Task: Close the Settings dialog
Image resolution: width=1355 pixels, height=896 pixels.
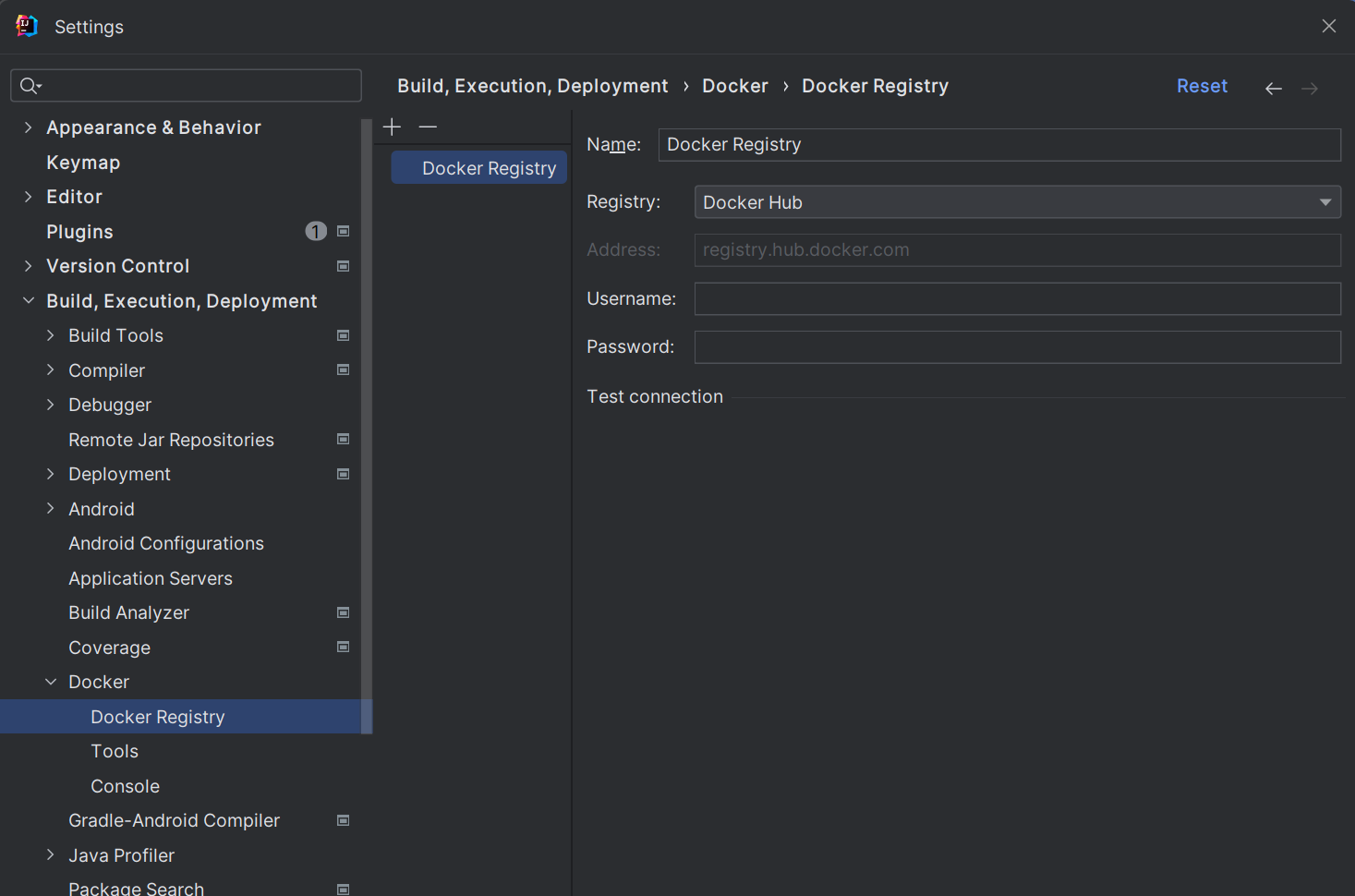Action: coord(1329,26)
